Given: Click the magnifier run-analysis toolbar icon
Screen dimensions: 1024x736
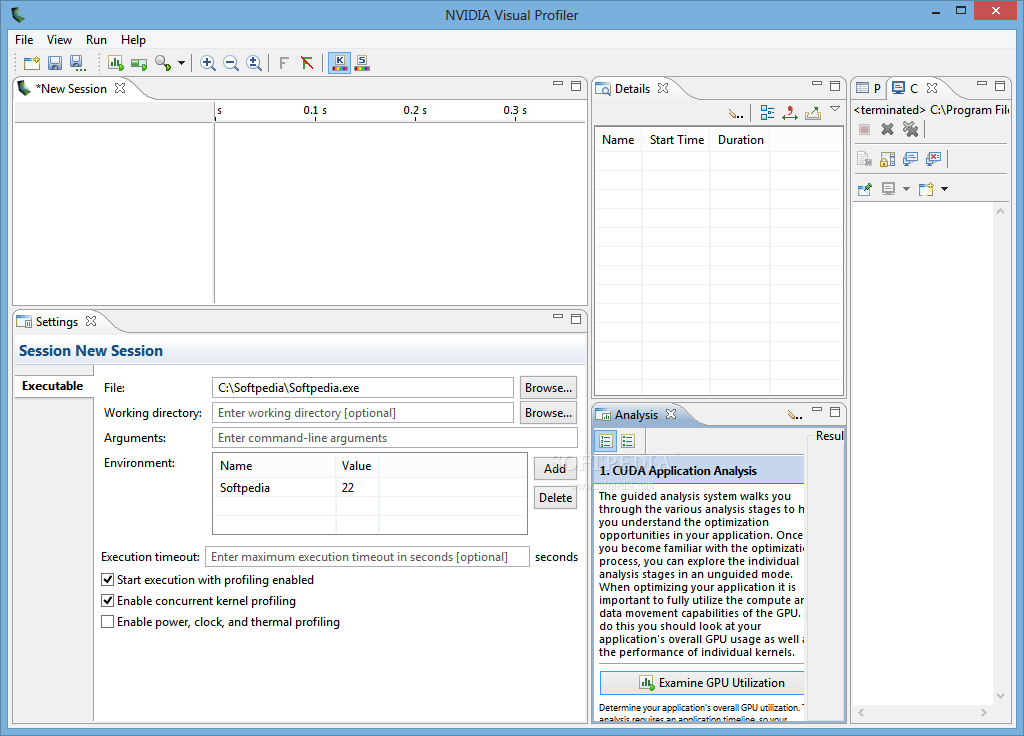Looking at the screenshot, I should pyautogui.click(x=163, y=63).
